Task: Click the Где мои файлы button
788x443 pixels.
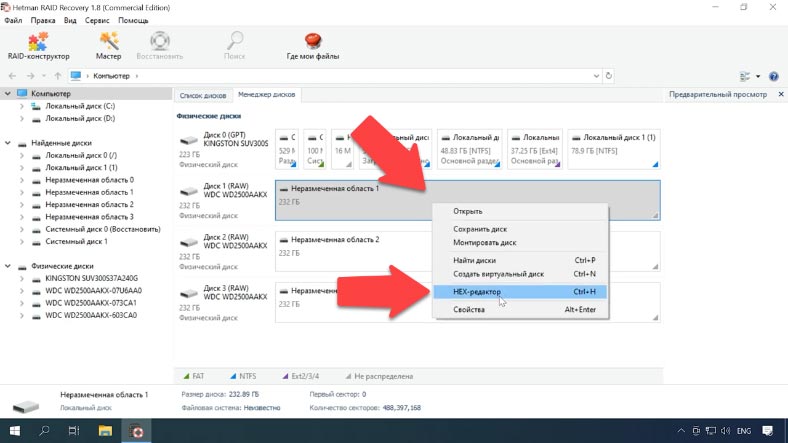Action: (x=313, y=46)
